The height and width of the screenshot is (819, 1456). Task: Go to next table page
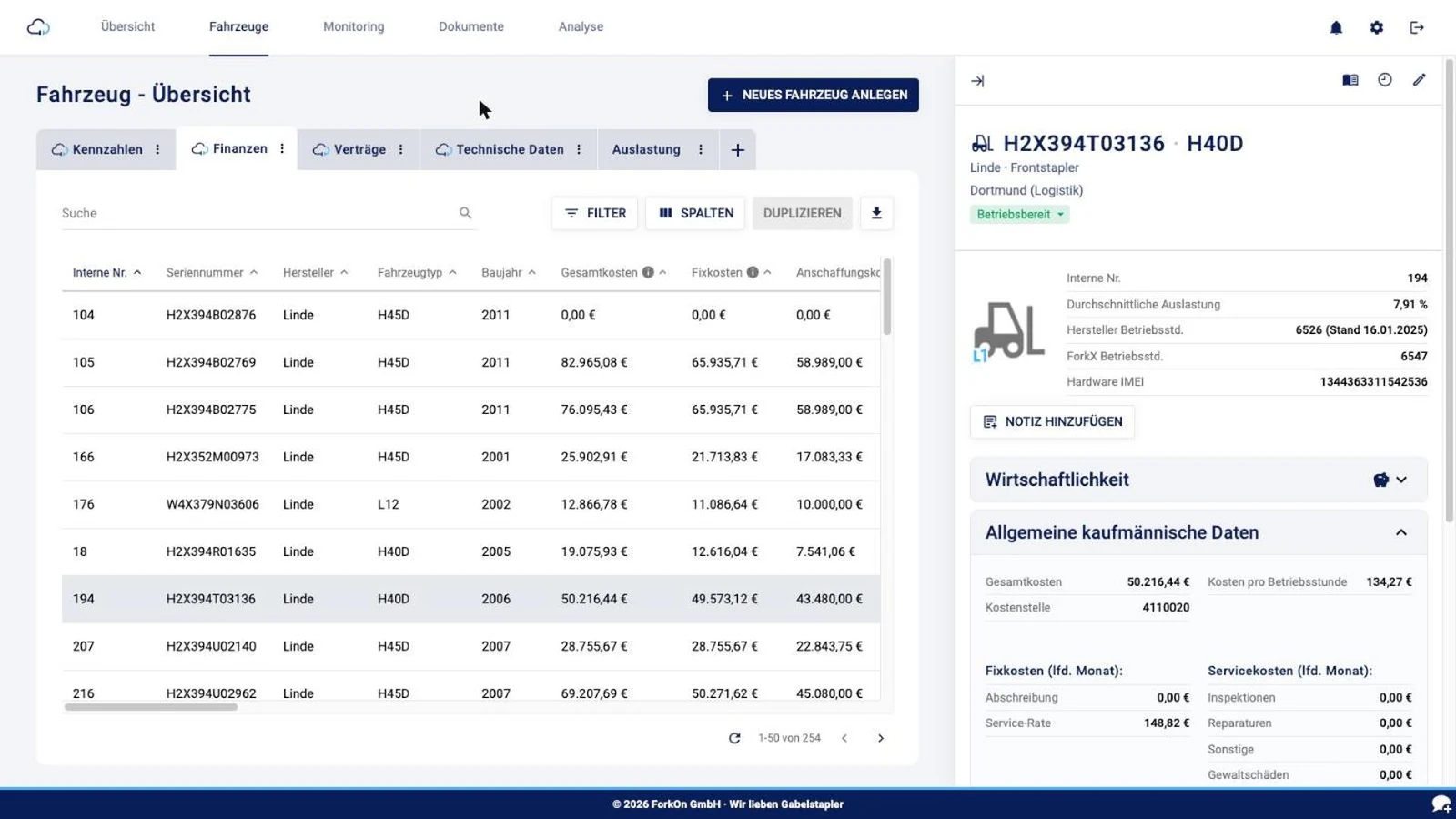coord(880,738)
